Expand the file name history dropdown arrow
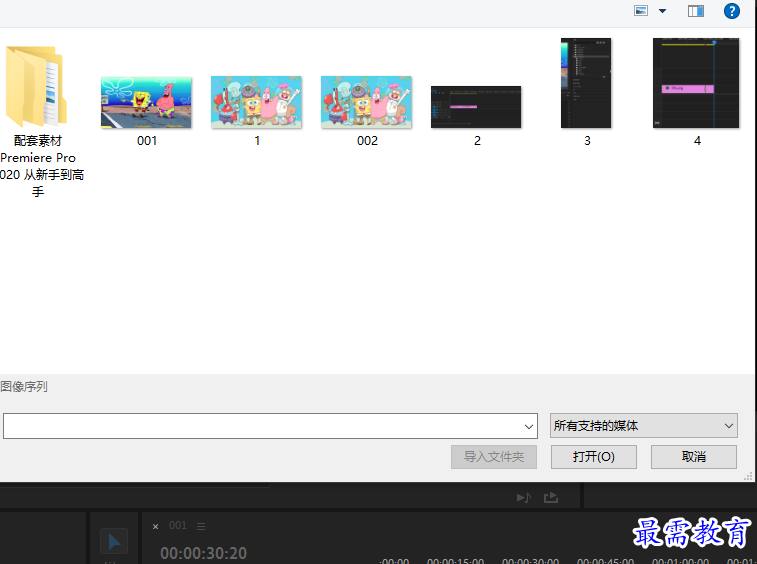 point(529,426)
